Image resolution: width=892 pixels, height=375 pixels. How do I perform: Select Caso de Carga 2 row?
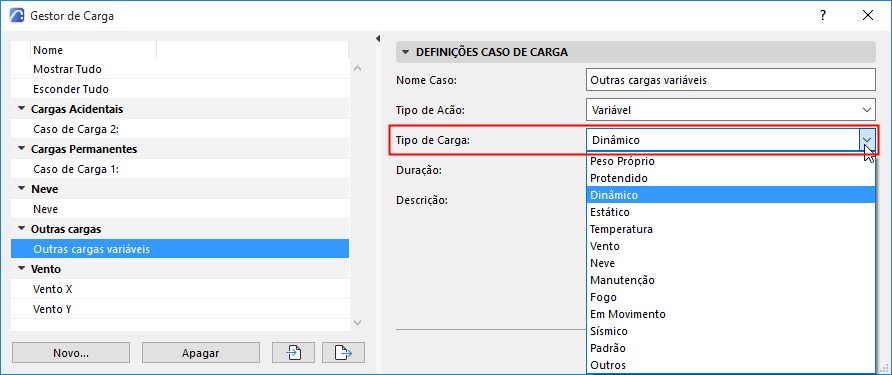pos(180,129)
